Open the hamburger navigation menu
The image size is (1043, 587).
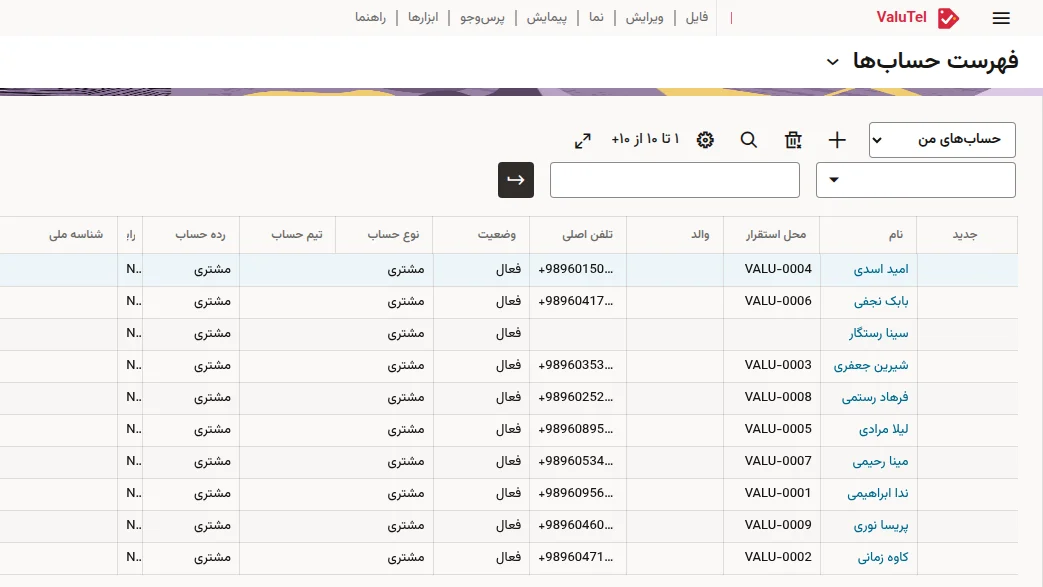(x=1001, y=18)
